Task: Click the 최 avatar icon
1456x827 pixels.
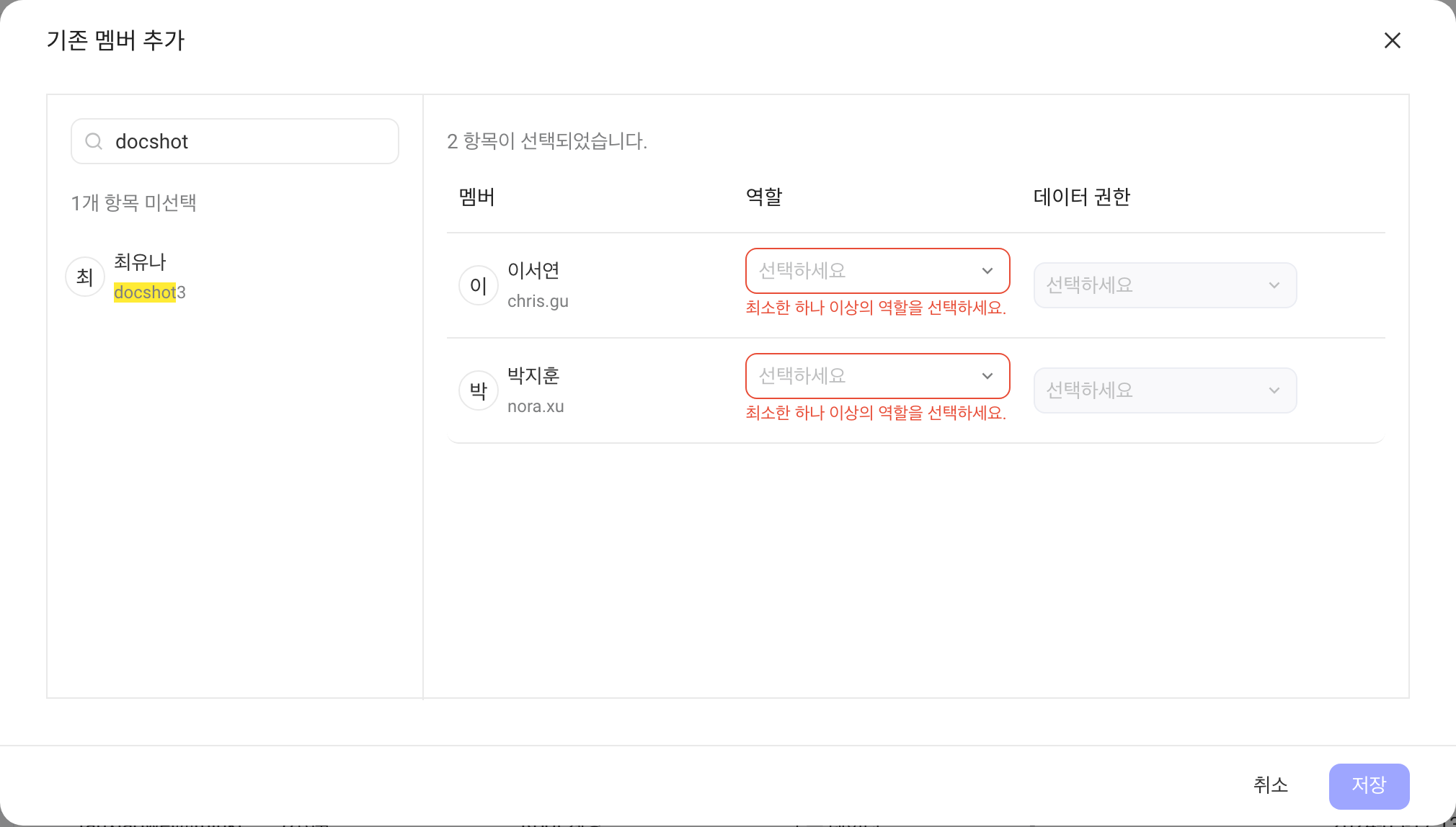Action: point(85,277)
